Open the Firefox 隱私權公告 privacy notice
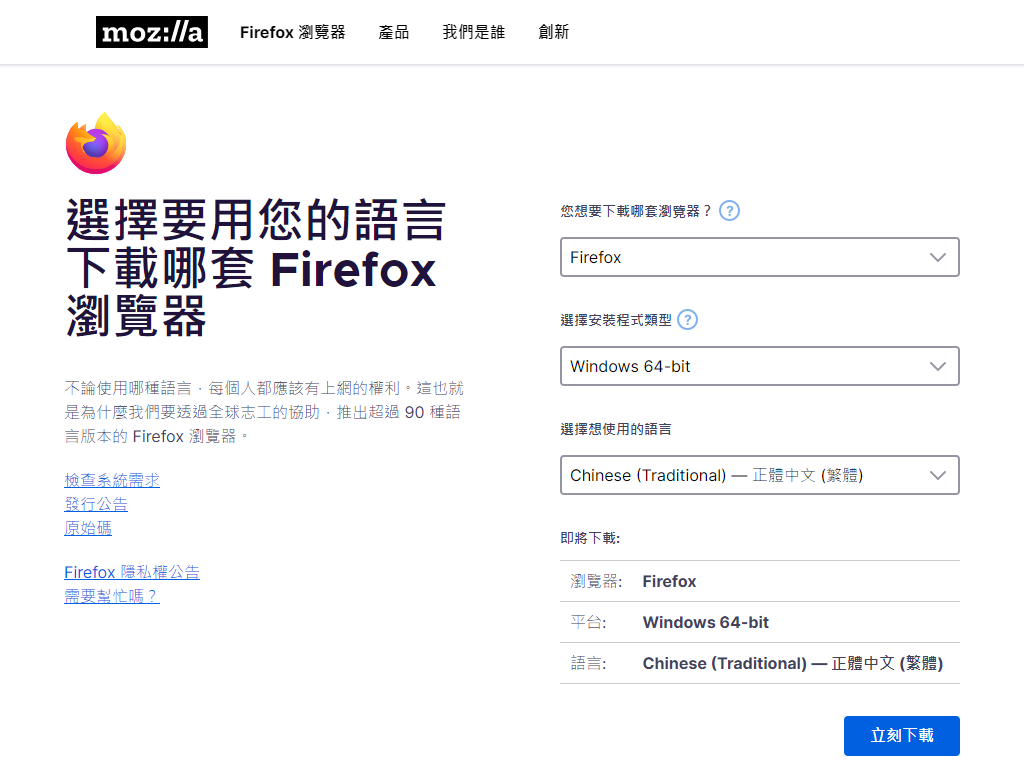1024x768 pixels. 131,571
